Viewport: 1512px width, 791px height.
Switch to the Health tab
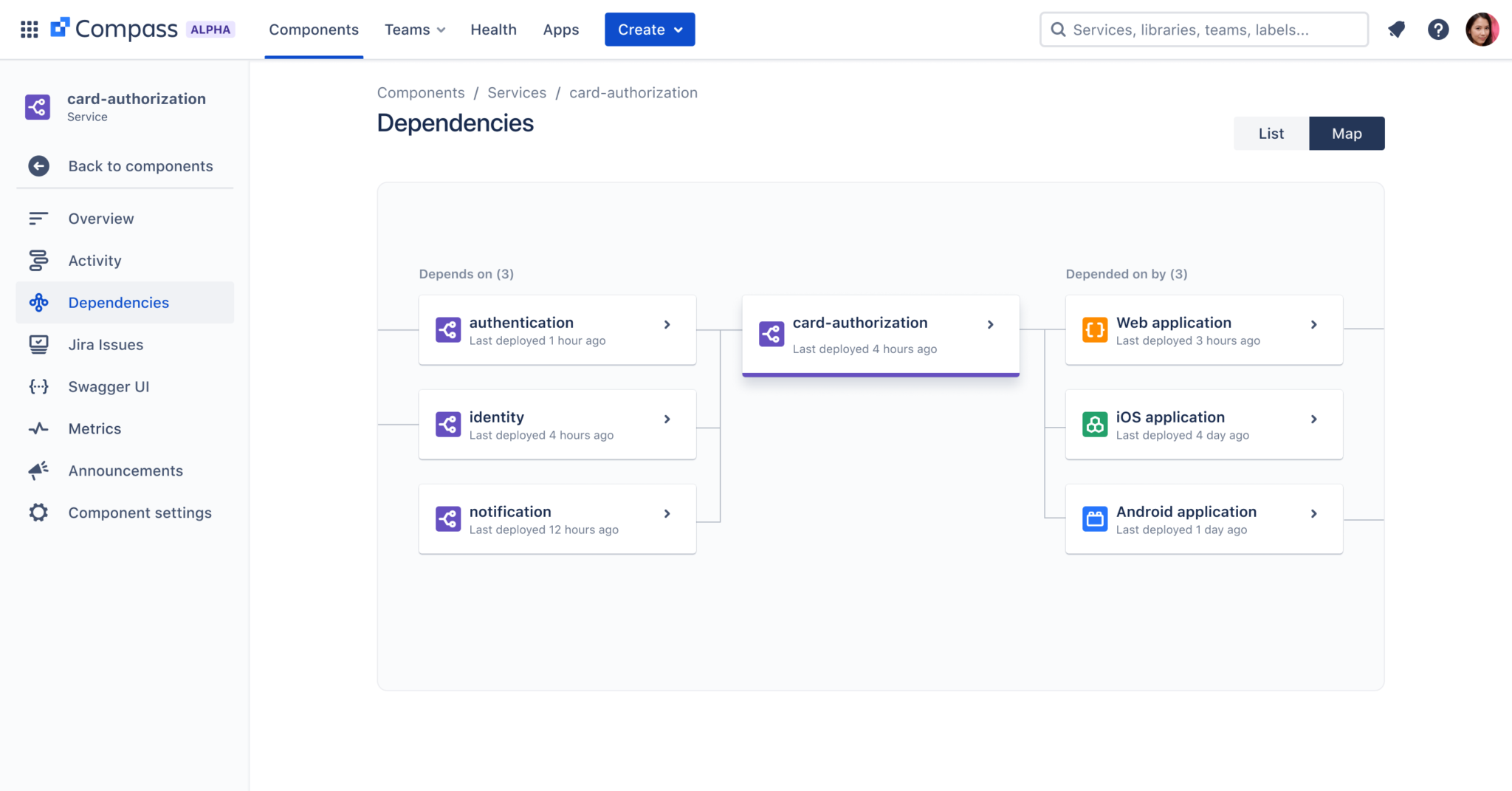[493, 30]
